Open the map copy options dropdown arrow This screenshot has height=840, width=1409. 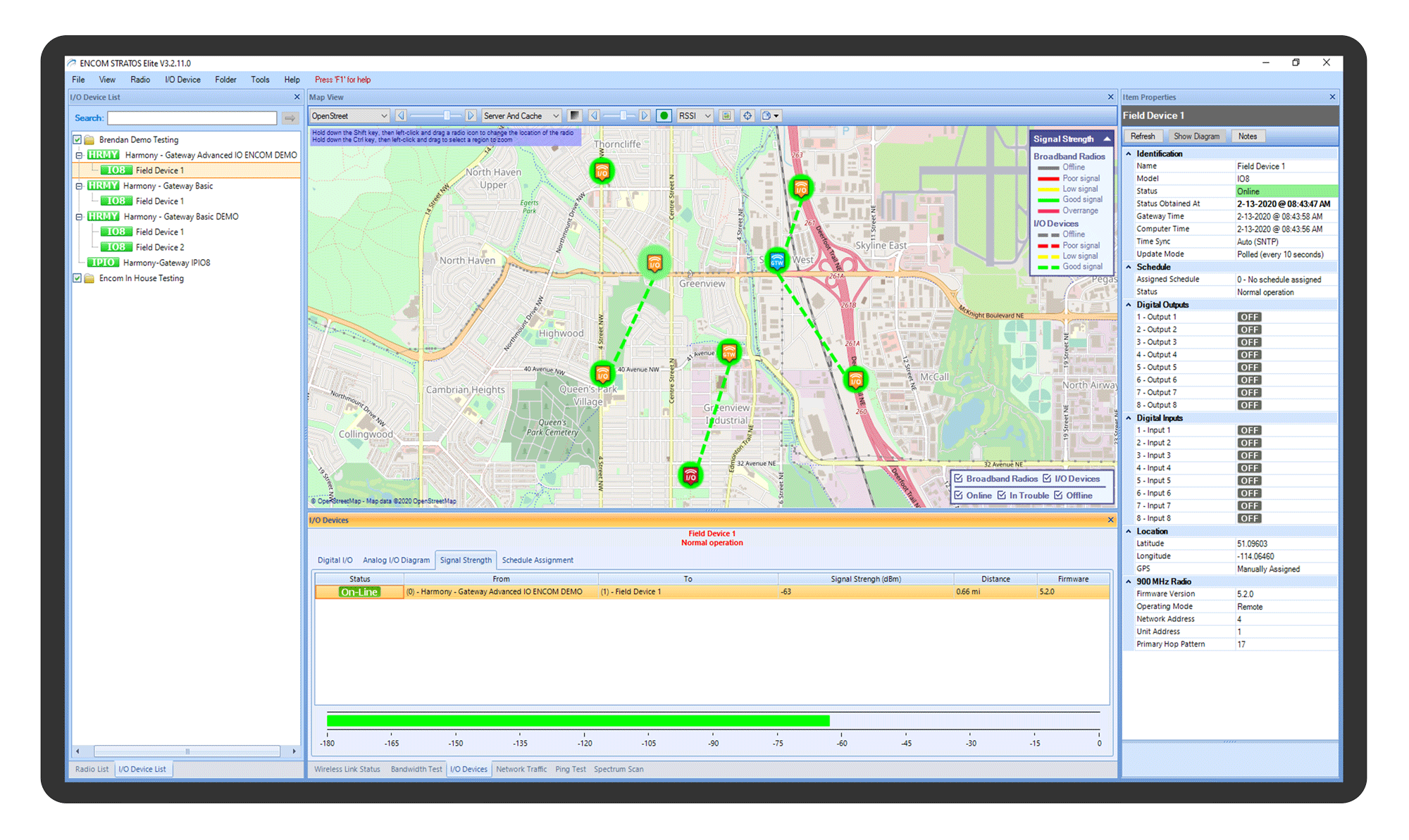777,116
